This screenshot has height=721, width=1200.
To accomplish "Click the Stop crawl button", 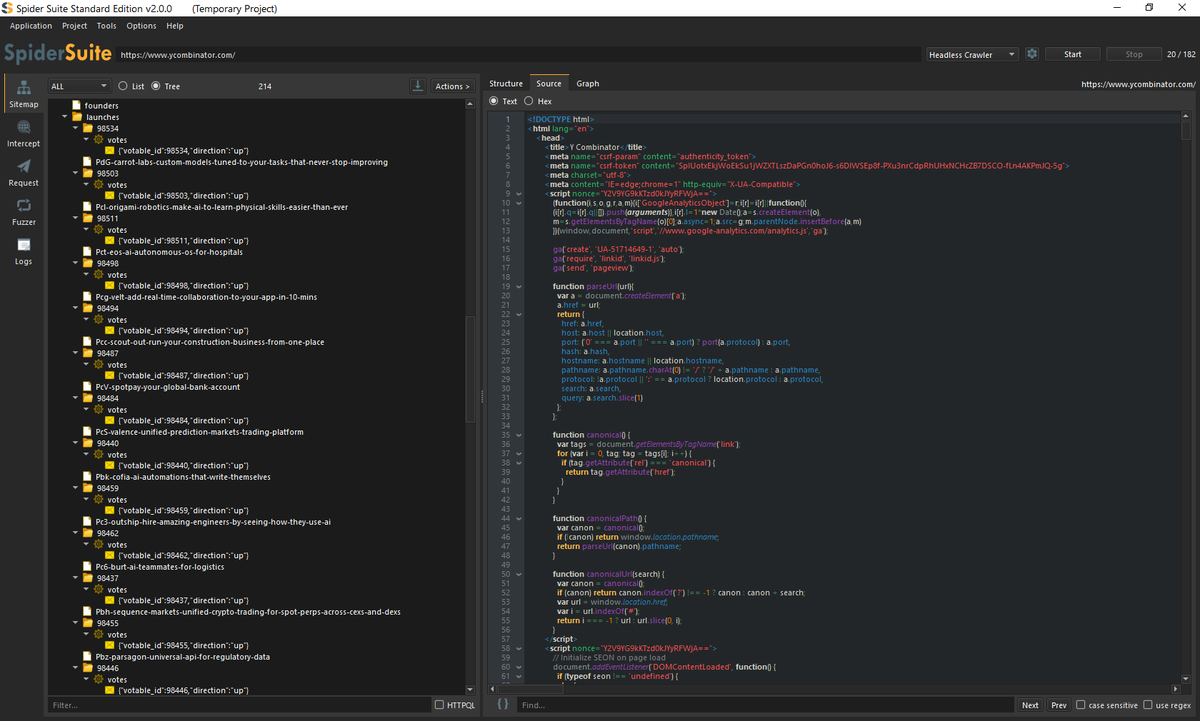I will click(1134, 54).
